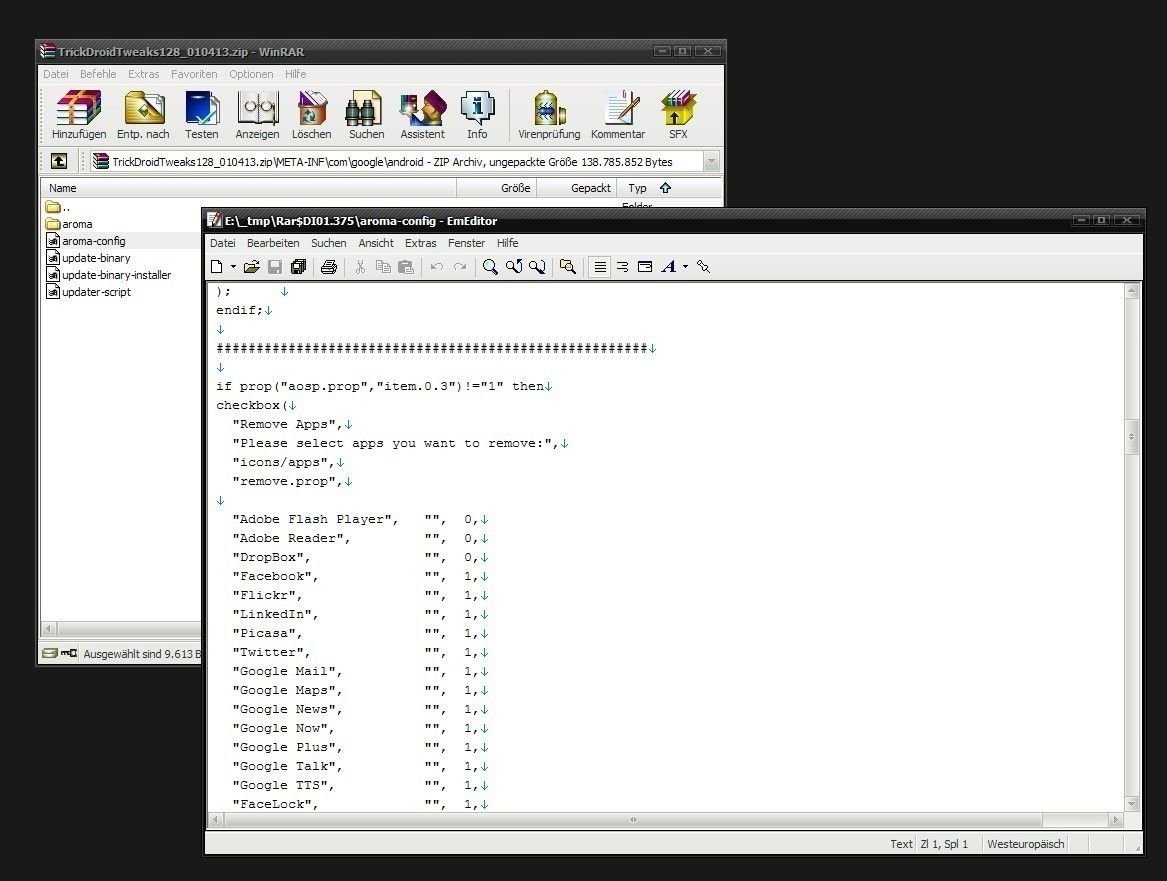Open the Favoriten menu
Screen dimensions: 1167x881
point(194,74)
